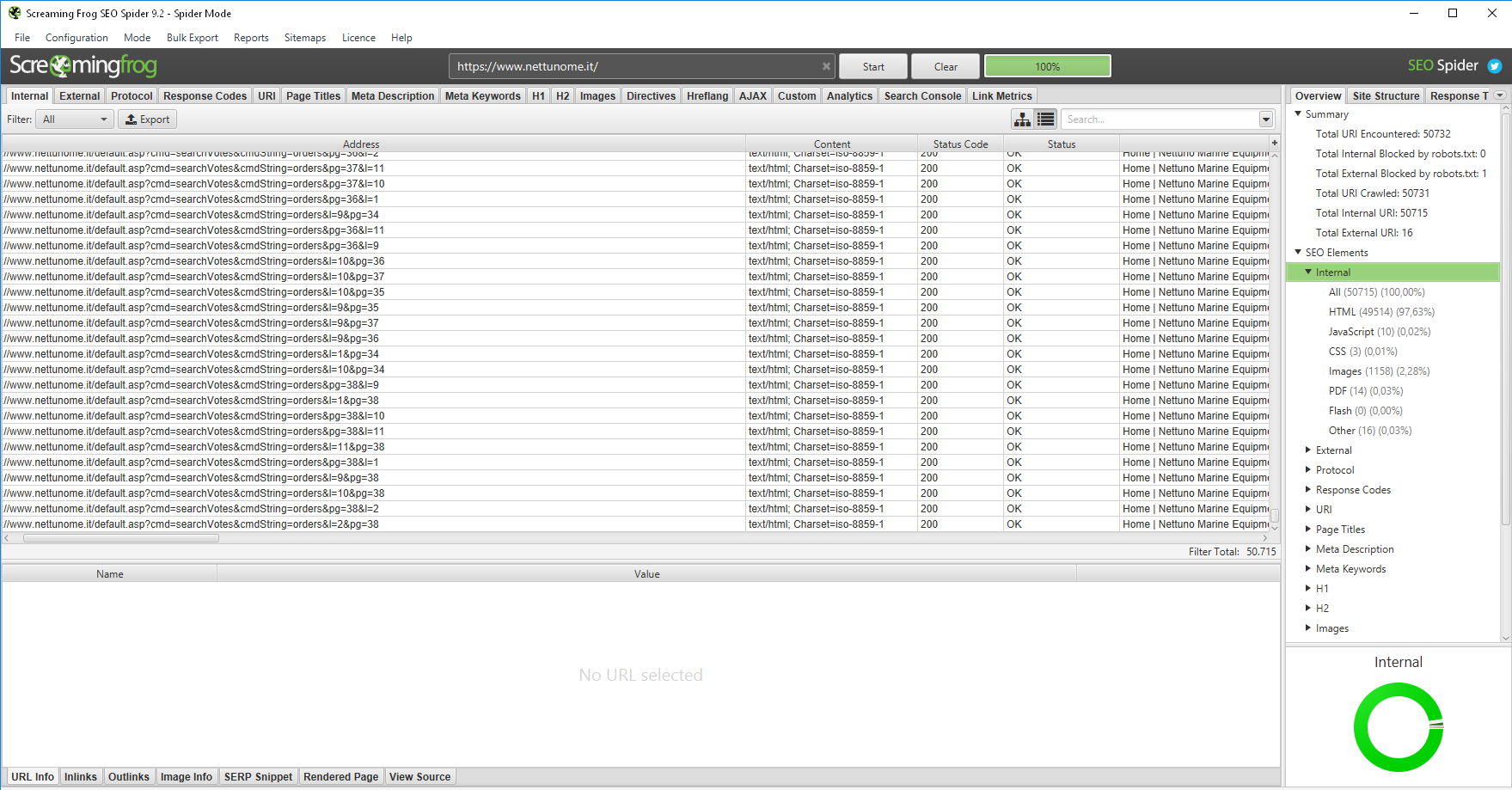
Task: Click the 'Total URI Crawled: 50731' summary line
Action: coord(1373,193)
